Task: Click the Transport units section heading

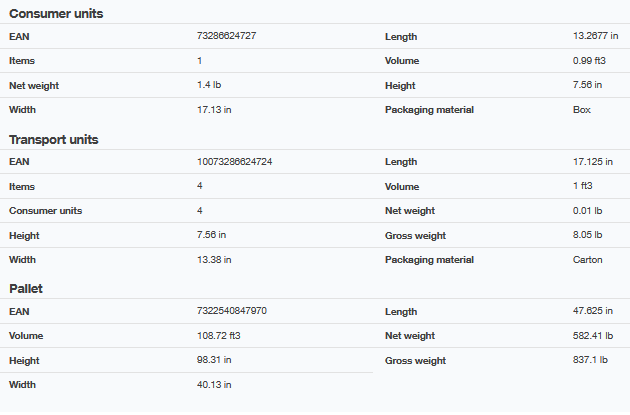Action: pyautogui.click(x=54, y=140)
